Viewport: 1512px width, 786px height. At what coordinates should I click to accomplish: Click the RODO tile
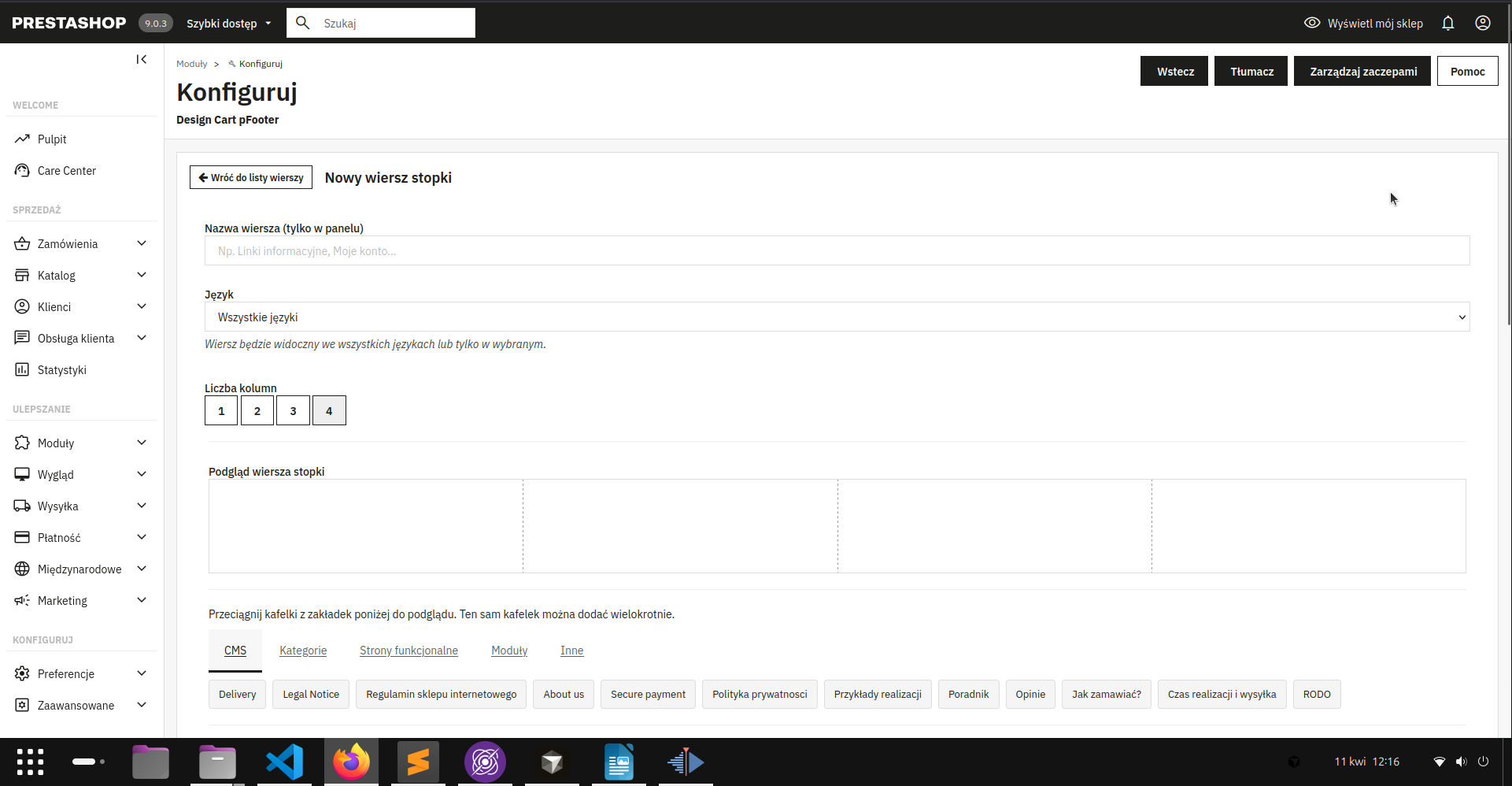coord(1317,694)
